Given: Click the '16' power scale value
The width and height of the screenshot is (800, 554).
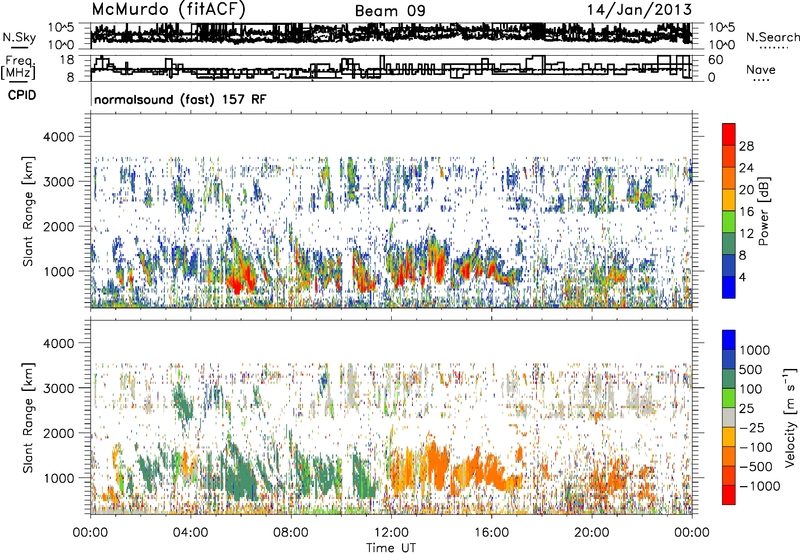Looking at the screenshot, I should tap(746, 212).
